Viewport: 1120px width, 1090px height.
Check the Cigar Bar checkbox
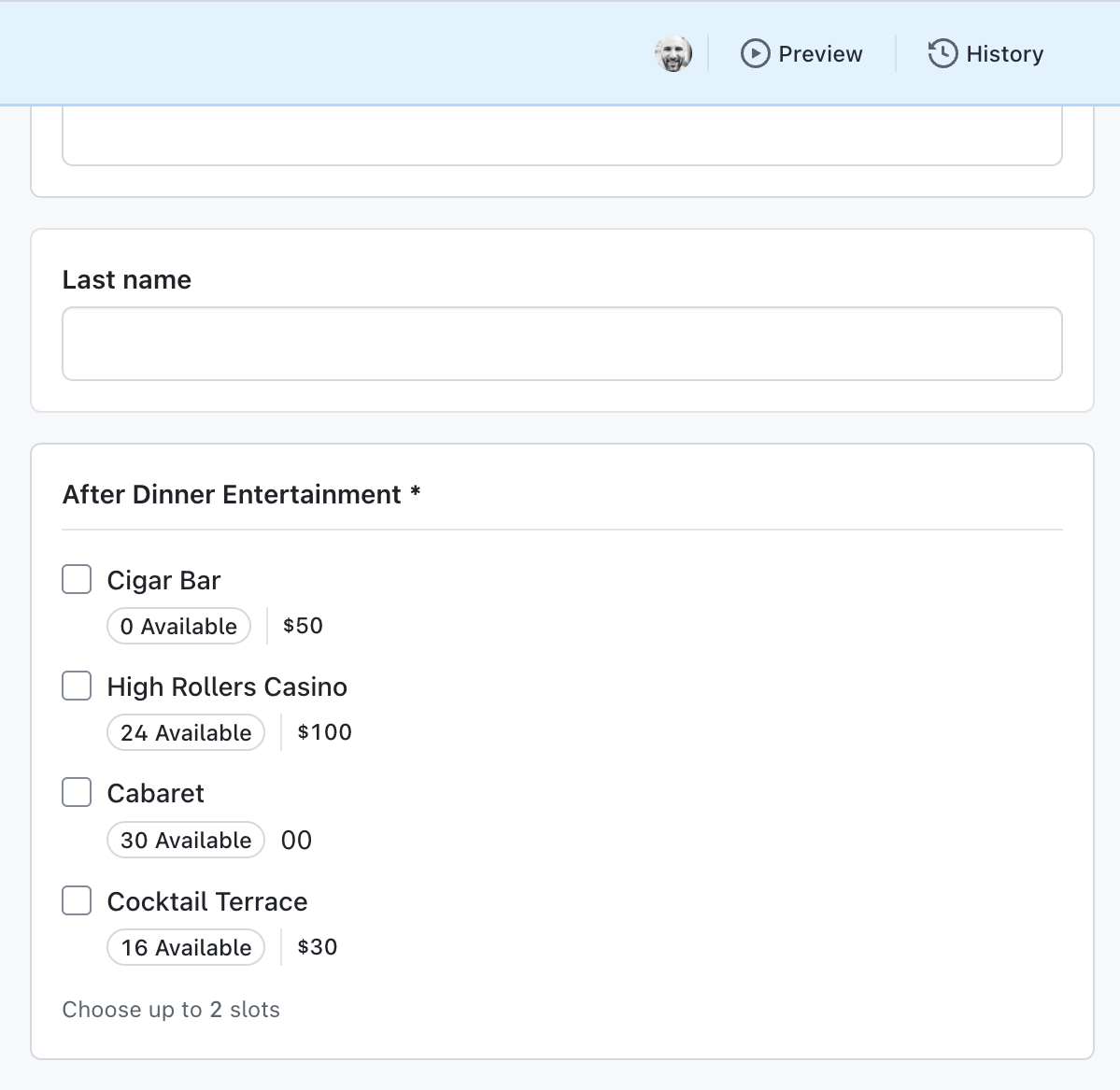pos(77,579)
